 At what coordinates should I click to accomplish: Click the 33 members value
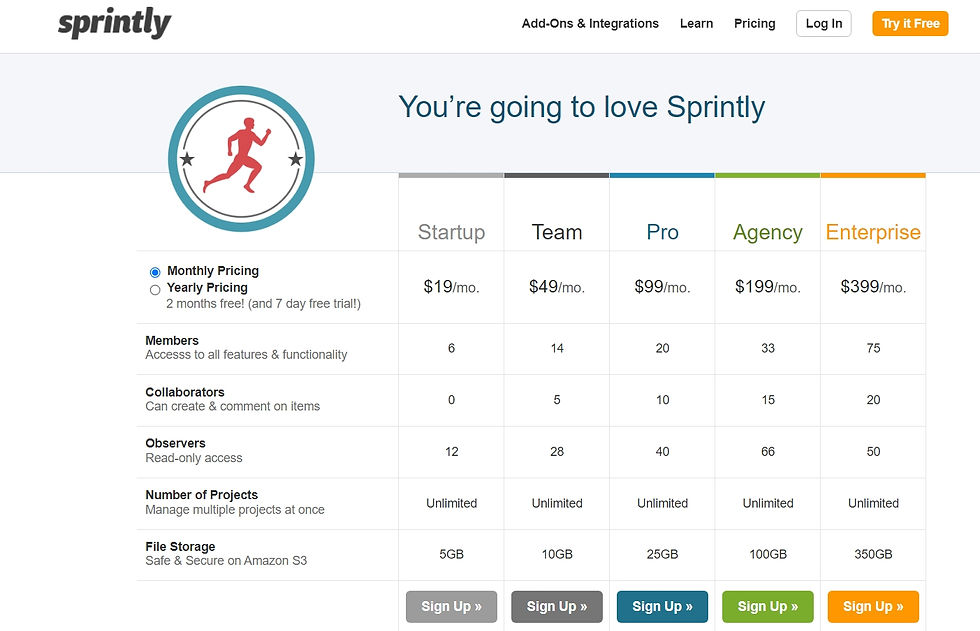point(768,348)
